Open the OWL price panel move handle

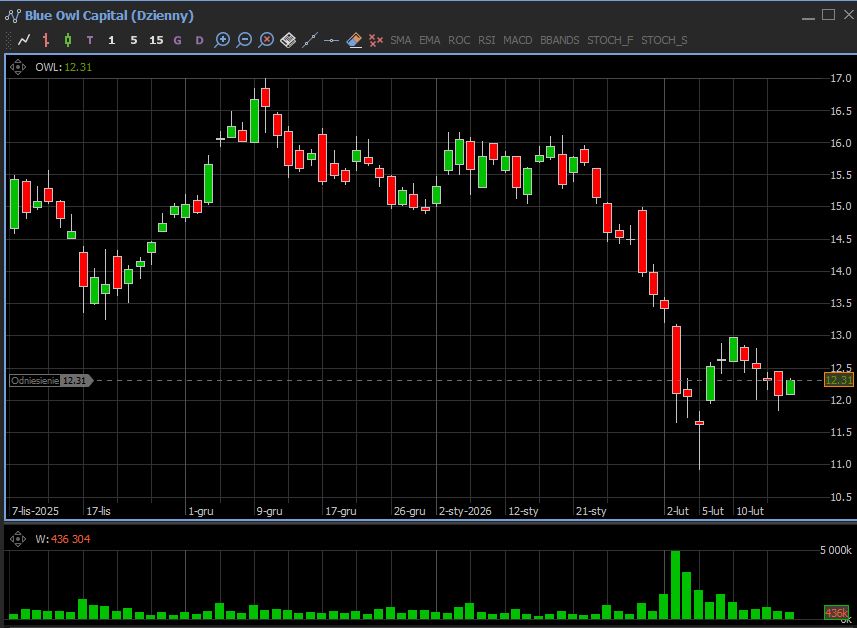(x=18, y=67)
